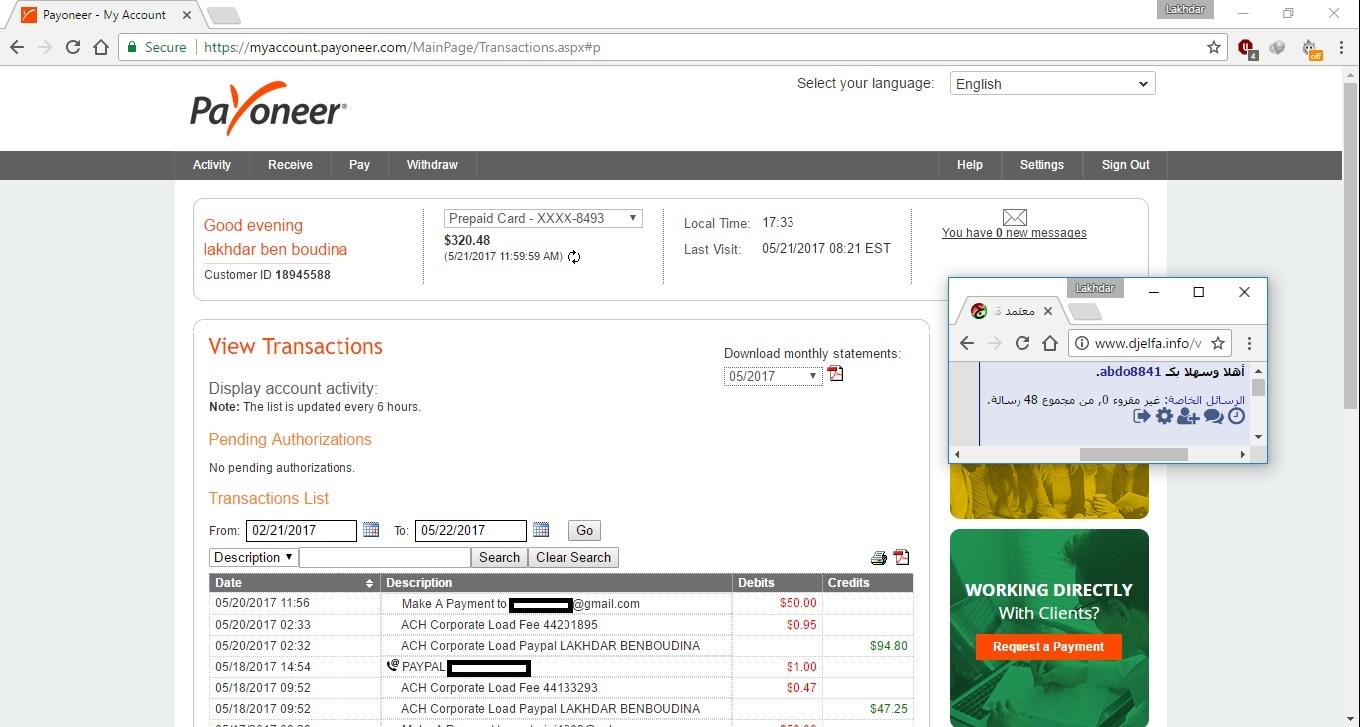Open the 05/2017 monthly statement dropdown
The width and height of the screenshot is (1360, 727).
click(x=773, y=376)
